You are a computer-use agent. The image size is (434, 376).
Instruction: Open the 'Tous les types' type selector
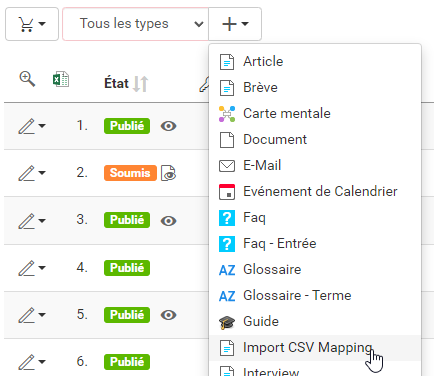coord(135,24)
